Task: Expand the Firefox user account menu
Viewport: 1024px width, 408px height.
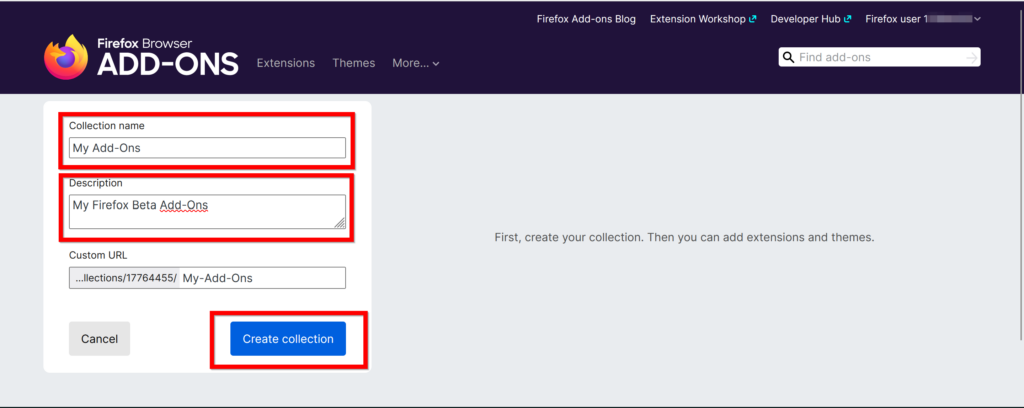Action: (922, 19)
